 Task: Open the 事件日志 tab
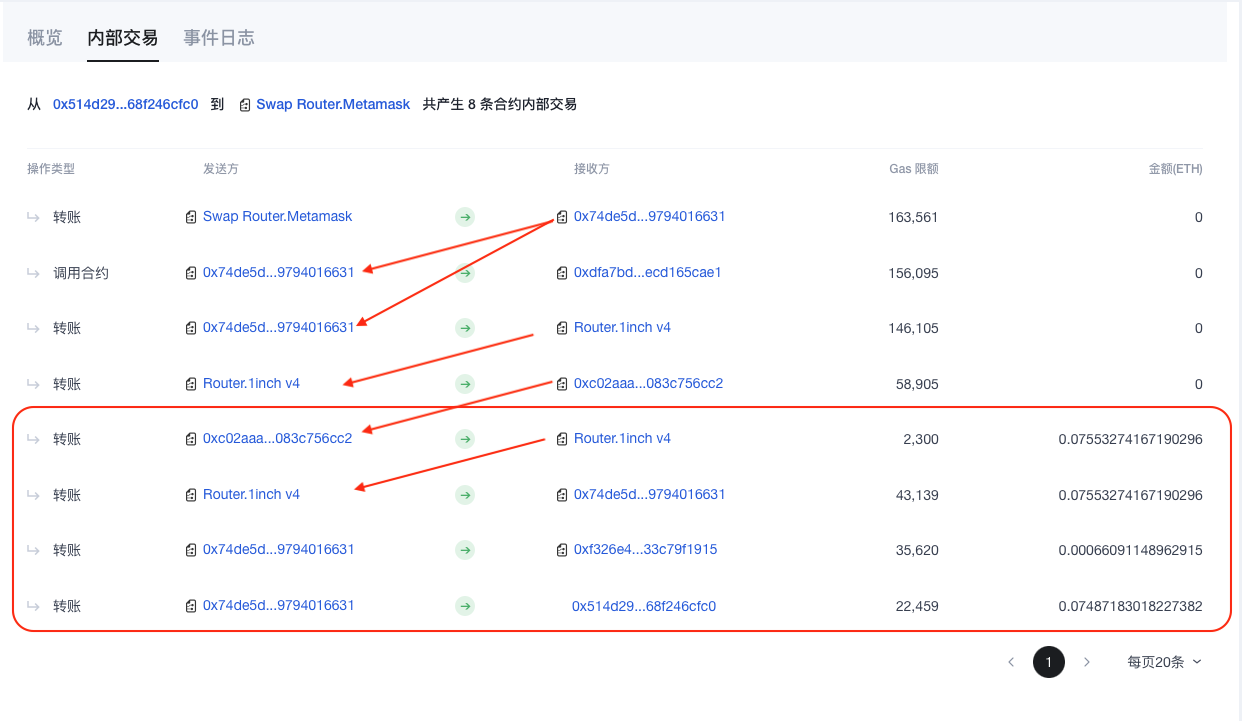coord(218,38)
